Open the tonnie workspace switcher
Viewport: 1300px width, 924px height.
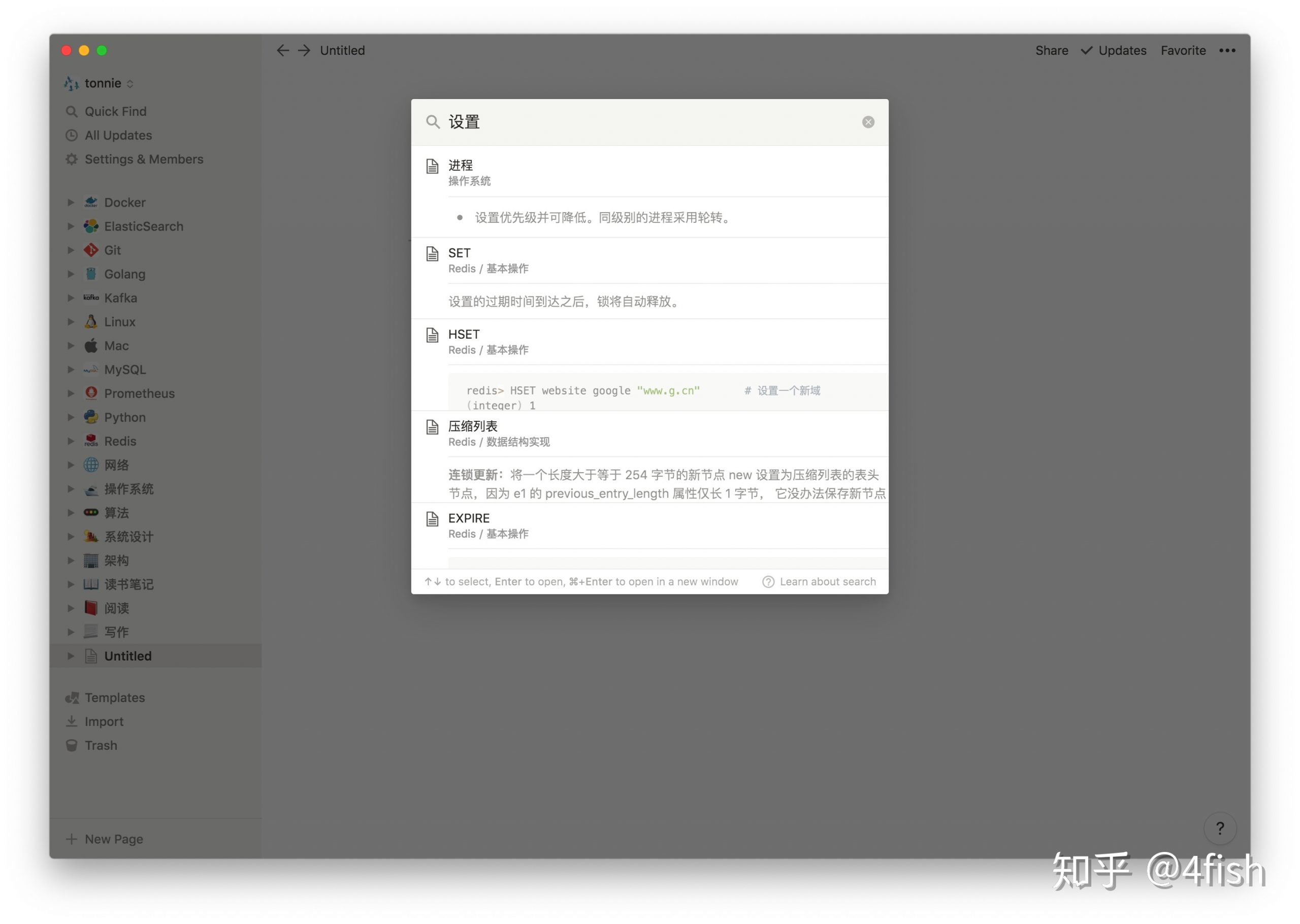pos(99,84)
